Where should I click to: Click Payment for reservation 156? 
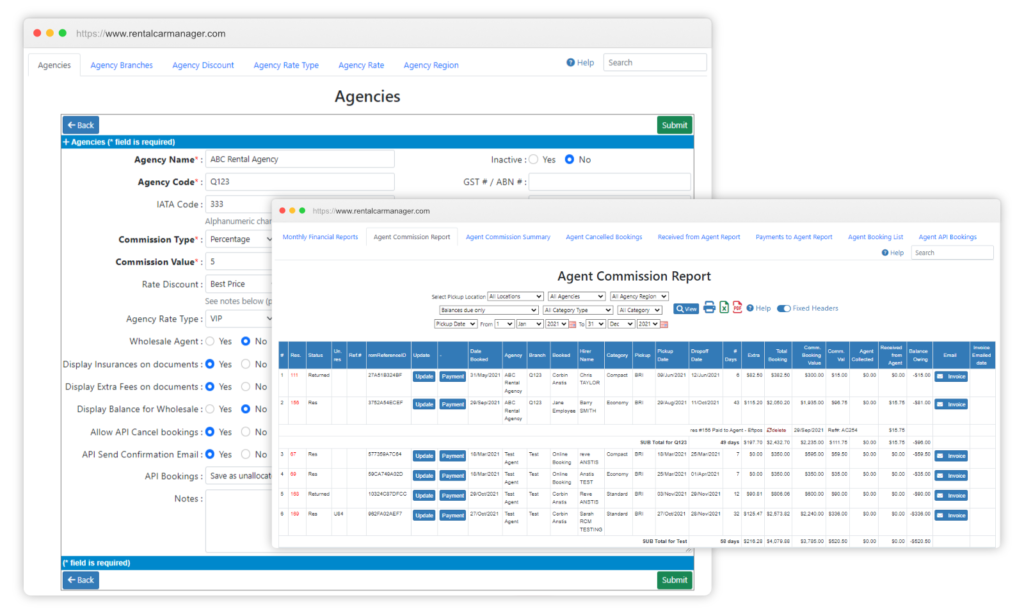[453, 404]
